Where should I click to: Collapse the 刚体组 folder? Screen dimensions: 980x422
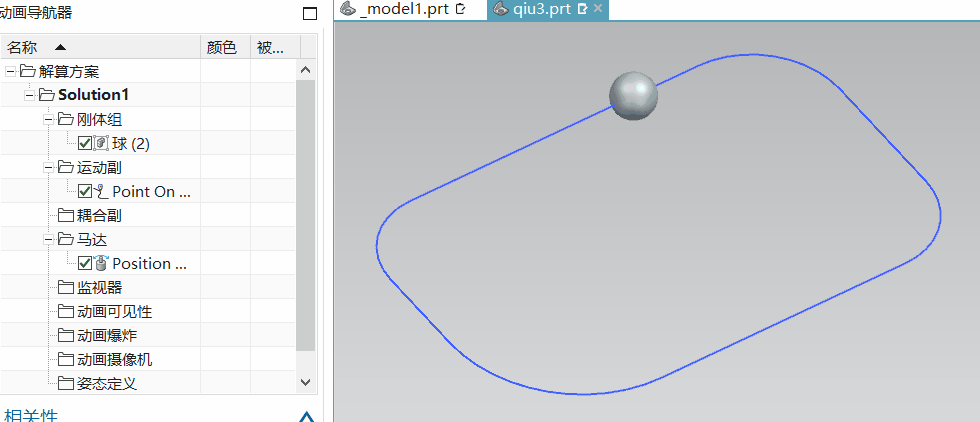[x=48, y=119]
